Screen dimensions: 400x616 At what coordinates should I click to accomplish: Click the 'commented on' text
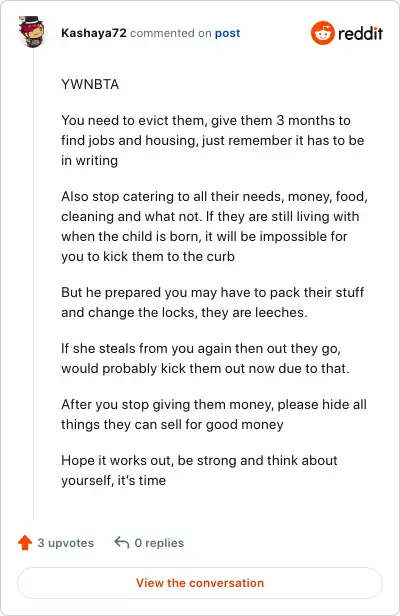point(171,33)
